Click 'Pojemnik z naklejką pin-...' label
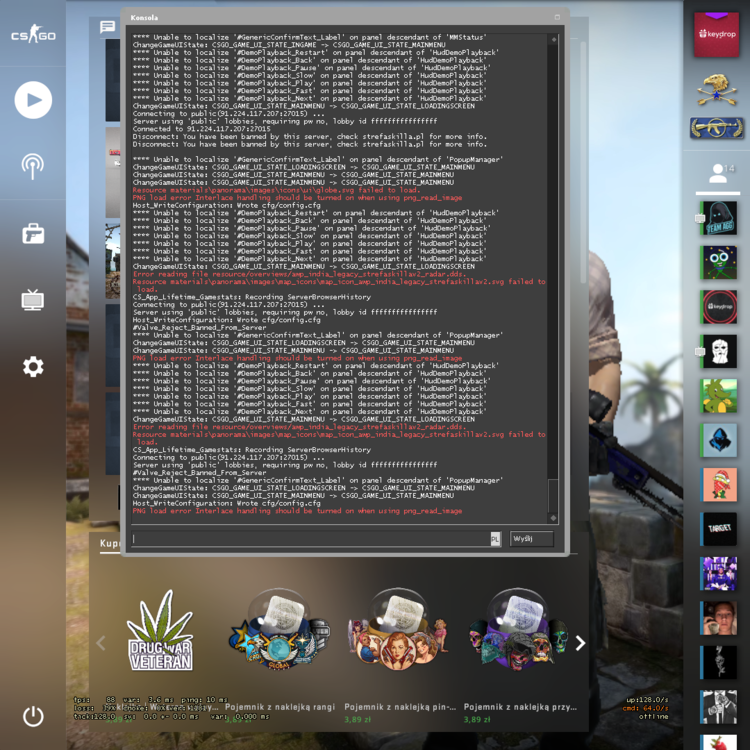Screen dimensions: 750x750 click(400, 707)
